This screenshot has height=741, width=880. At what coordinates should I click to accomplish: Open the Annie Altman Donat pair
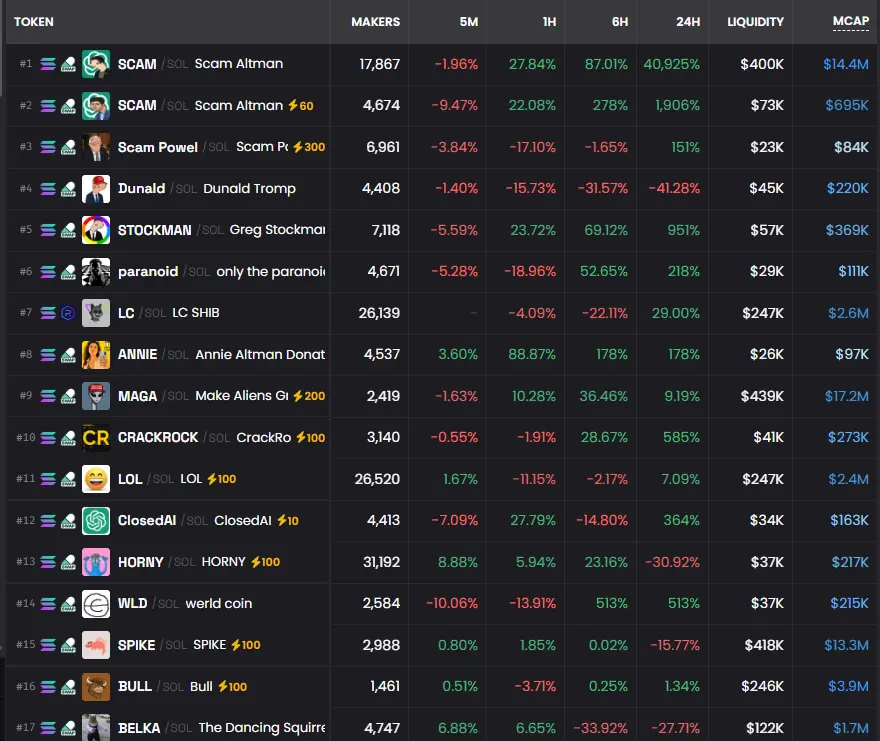coord(260,354)
